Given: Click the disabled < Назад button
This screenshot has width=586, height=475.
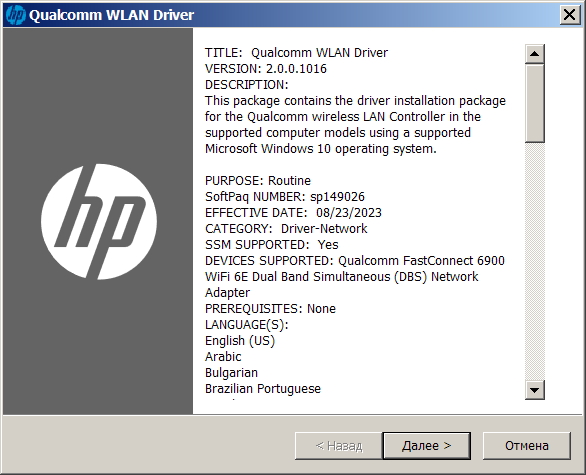Looking at the screenshot, I should click(339, 445).
